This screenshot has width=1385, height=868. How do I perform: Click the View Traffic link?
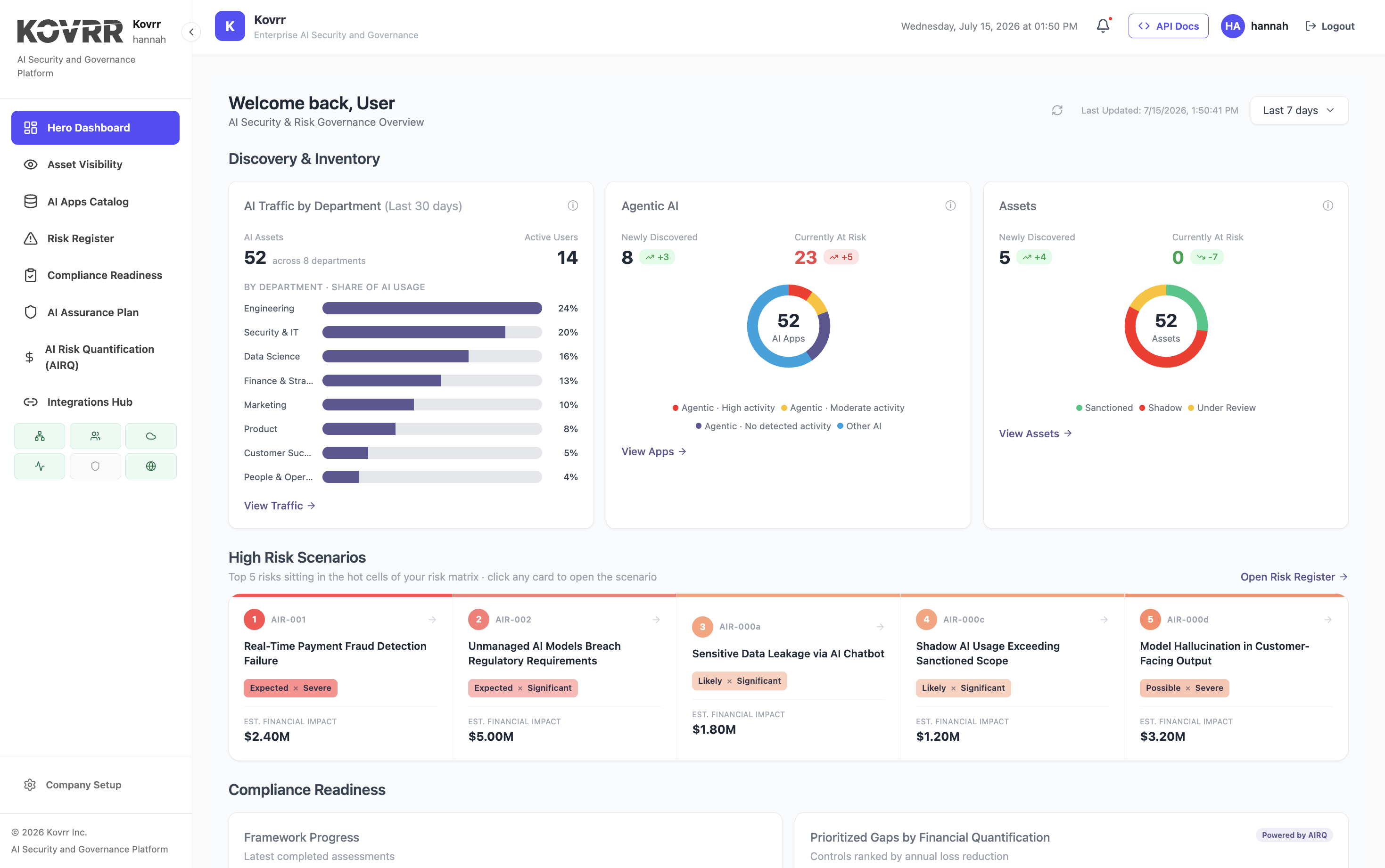click(280, 506)
